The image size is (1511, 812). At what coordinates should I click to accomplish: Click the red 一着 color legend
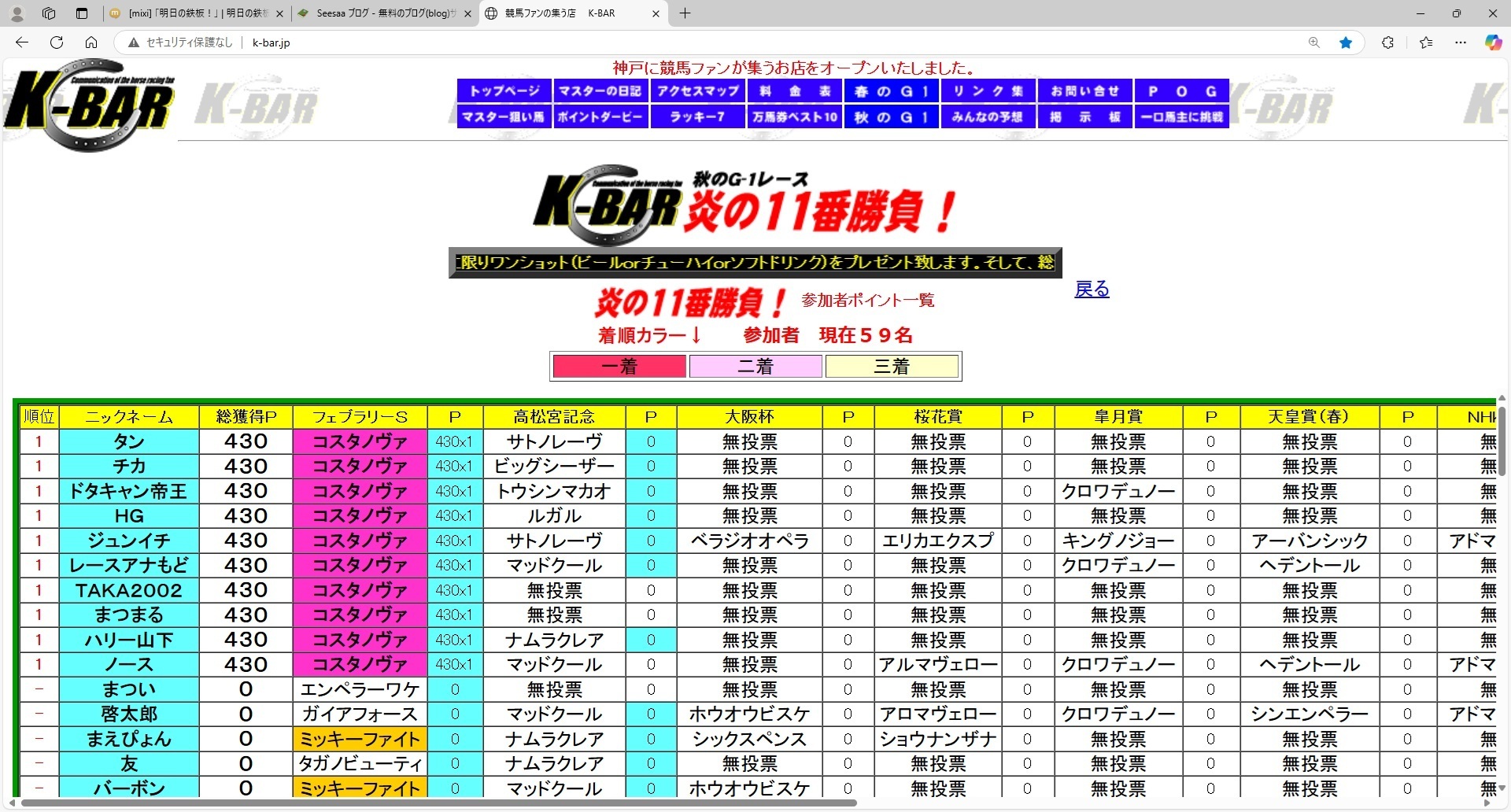[x=619, y=367]
